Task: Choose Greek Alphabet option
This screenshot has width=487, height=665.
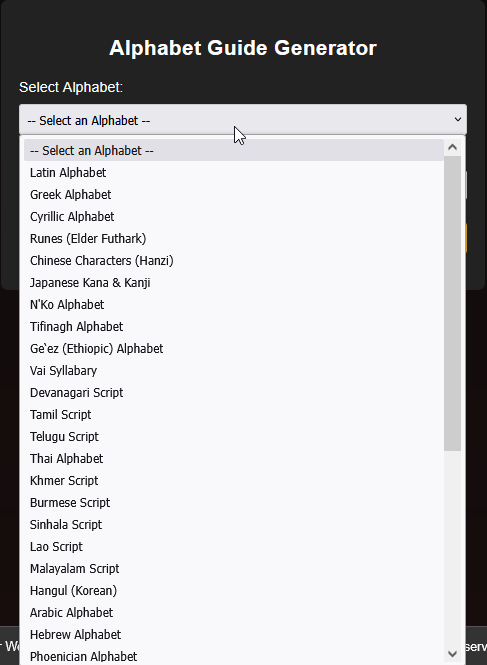Action: [x=234, y=195]
